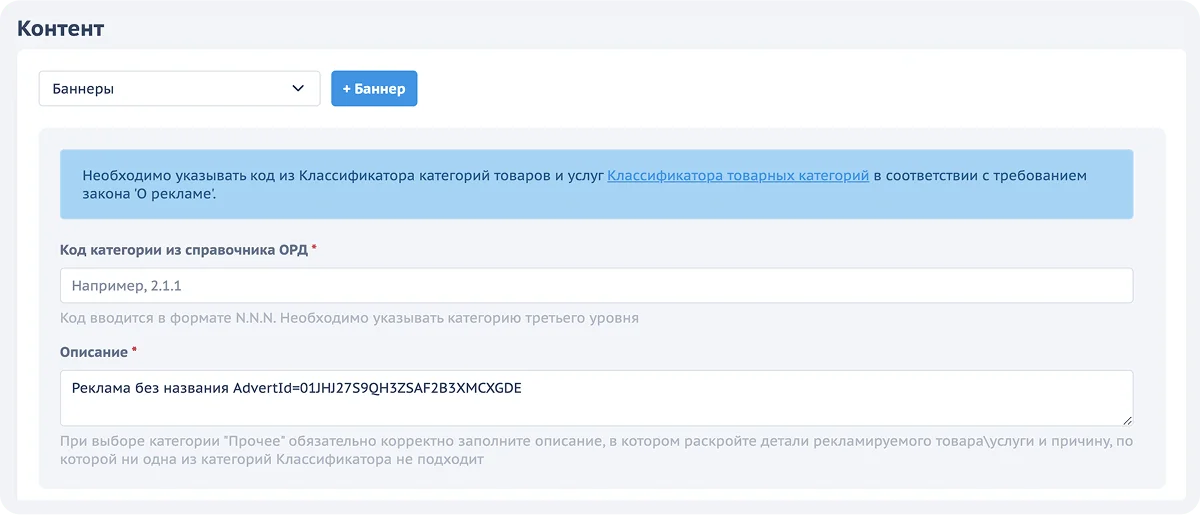Click the + Баннер button
The height and width of the screenshot is (515, 1200).
coord(374,88)
